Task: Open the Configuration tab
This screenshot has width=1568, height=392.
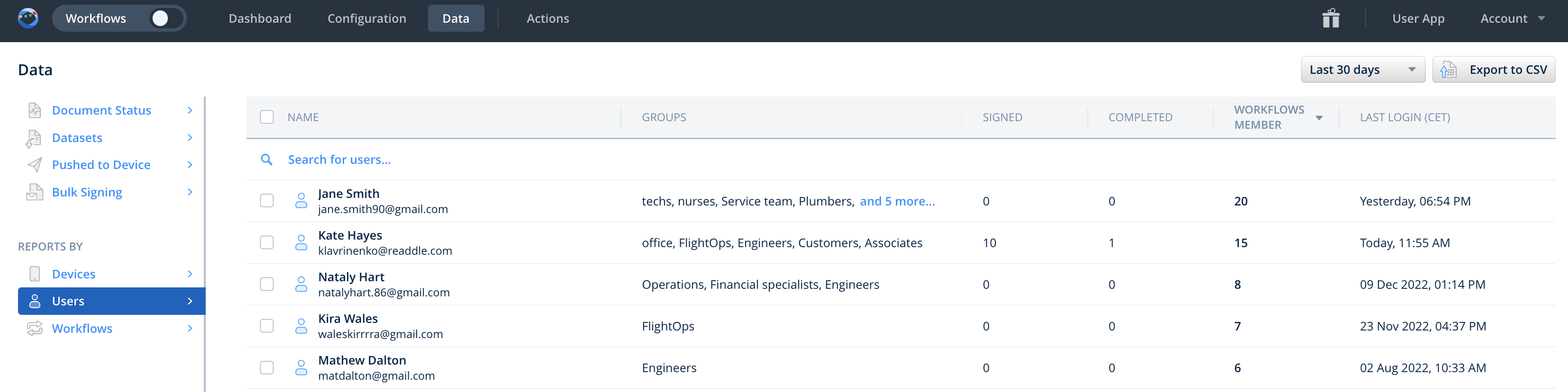Action: (x=366, y=18)
